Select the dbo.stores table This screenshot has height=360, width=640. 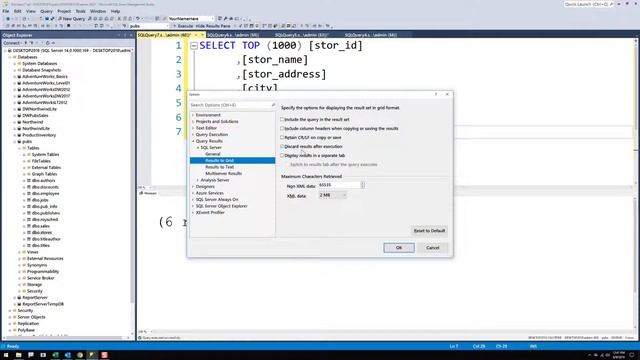point(42,233)
